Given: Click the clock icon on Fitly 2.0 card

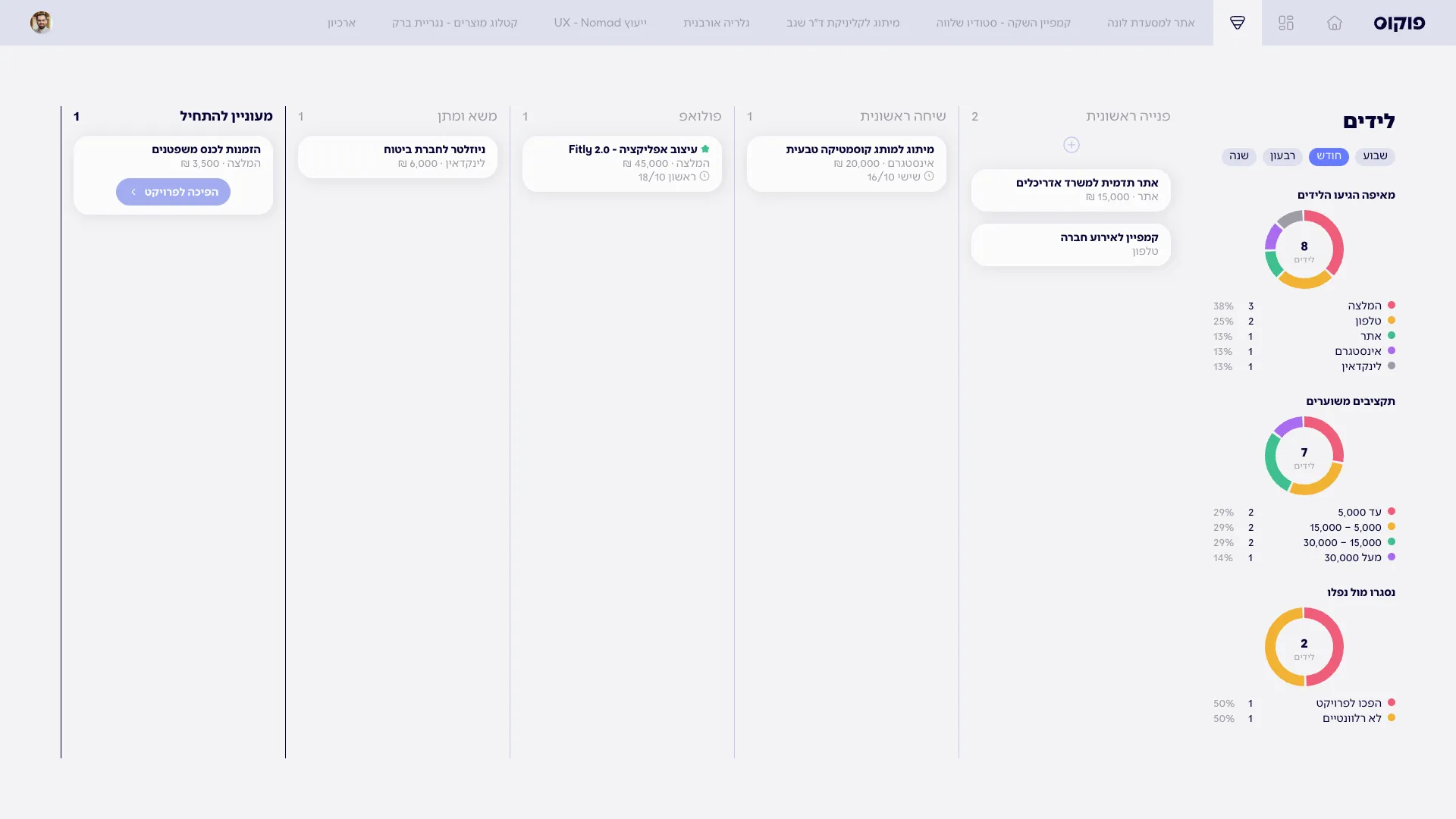Looking at the screenshot, I should point(704,177).
